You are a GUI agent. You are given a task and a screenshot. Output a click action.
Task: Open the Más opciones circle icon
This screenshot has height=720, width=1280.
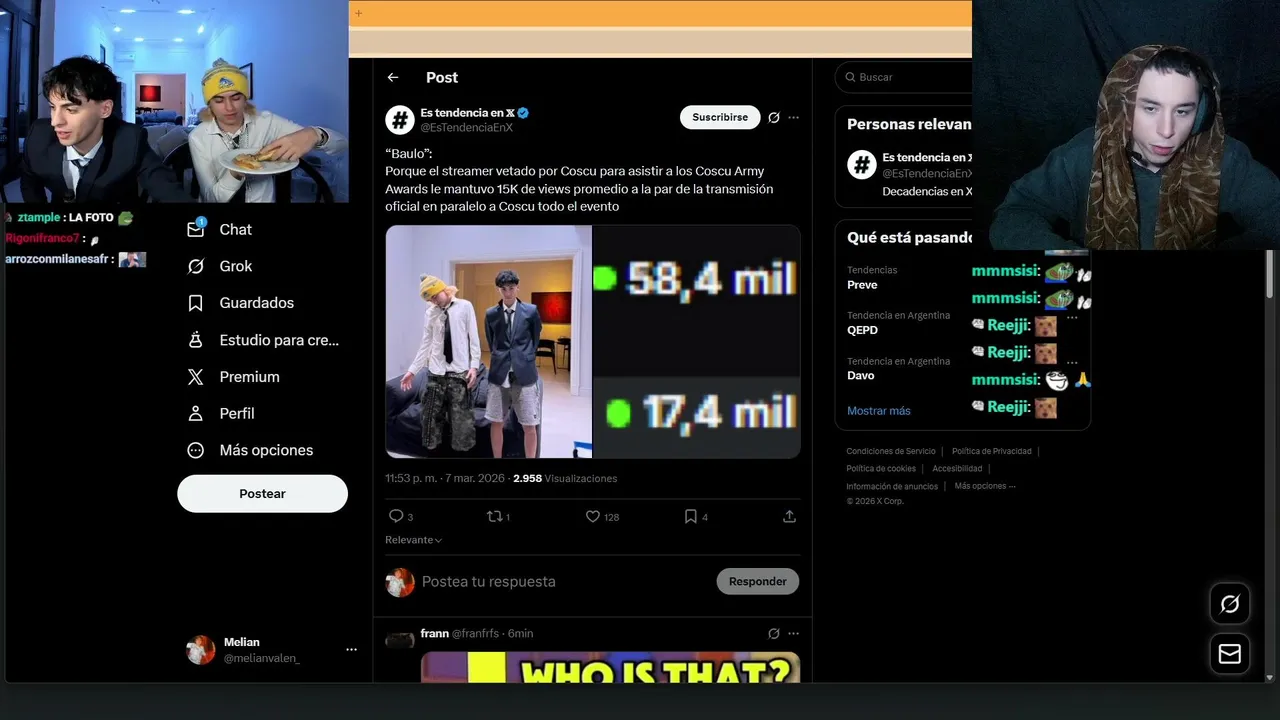click(x=196, y=450)
